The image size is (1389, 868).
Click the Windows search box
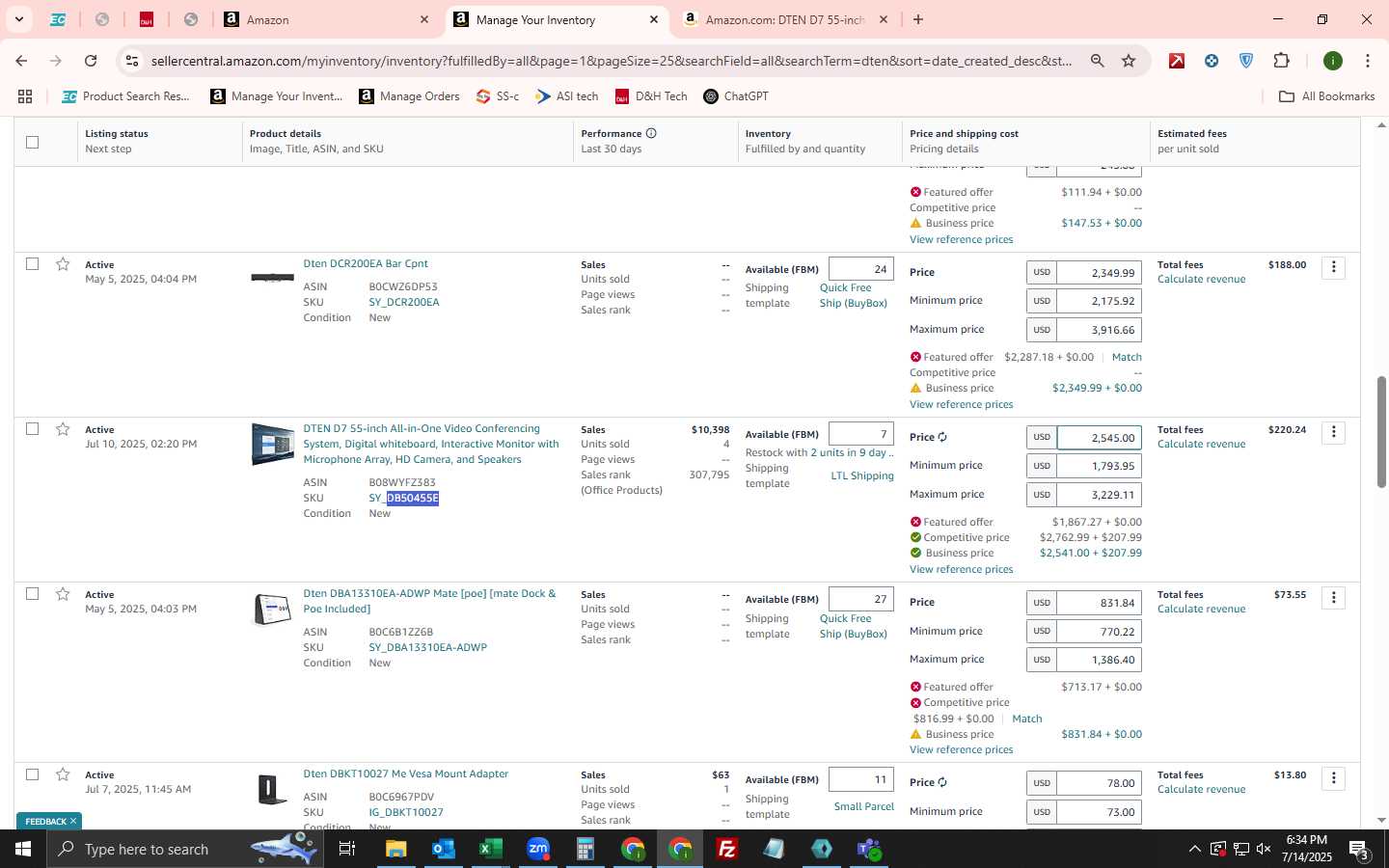pyautogui.click(x=186, y=849)
